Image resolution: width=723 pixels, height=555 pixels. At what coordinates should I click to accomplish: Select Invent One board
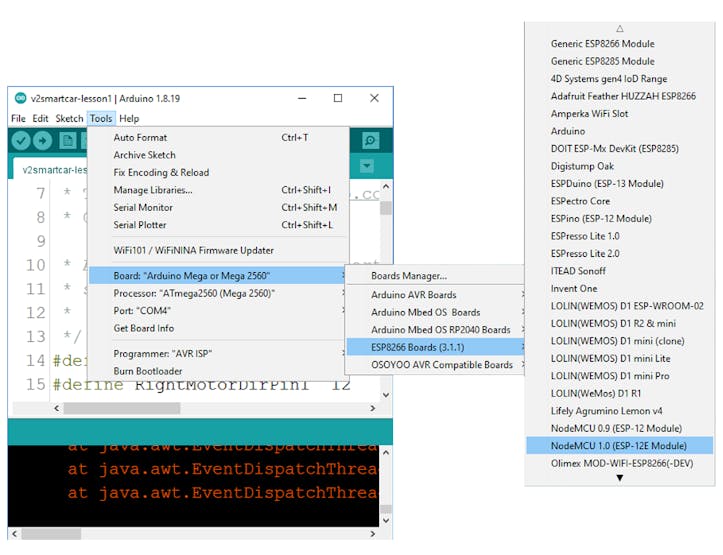tap(620, 289)
